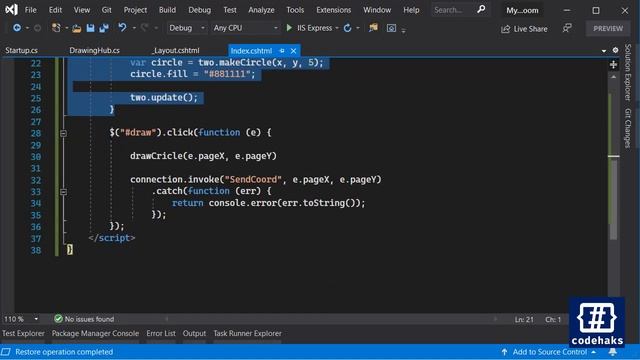
Task: Open the Test Explorer panel tab
Action: [x=23, y=333]
